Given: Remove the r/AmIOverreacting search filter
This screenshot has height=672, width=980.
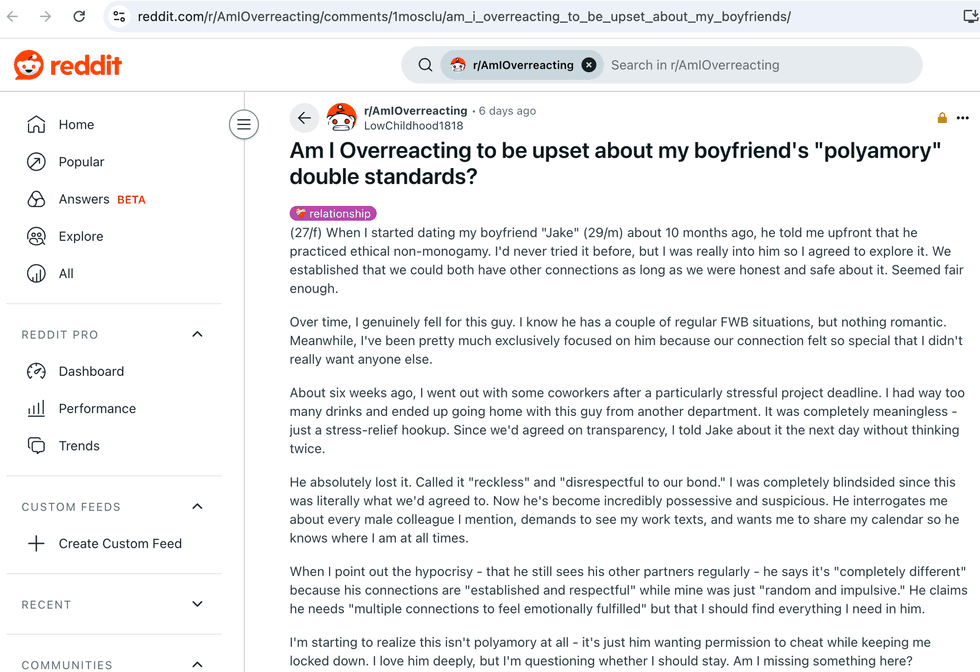Looking at the screenshot, I should point(589,65).
